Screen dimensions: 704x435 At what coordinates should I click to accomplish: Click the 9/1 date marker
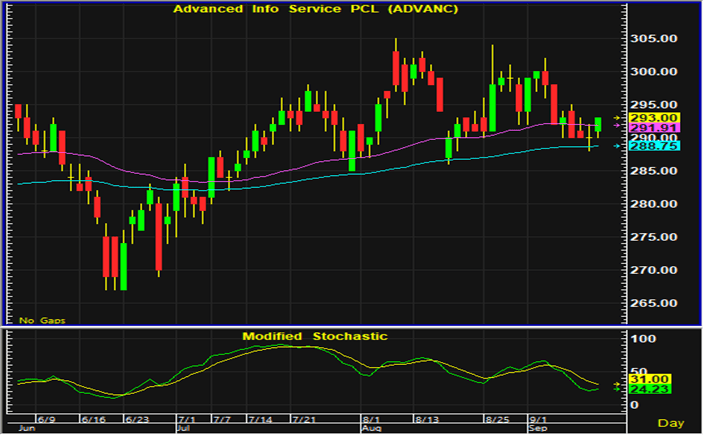point(538,417)
